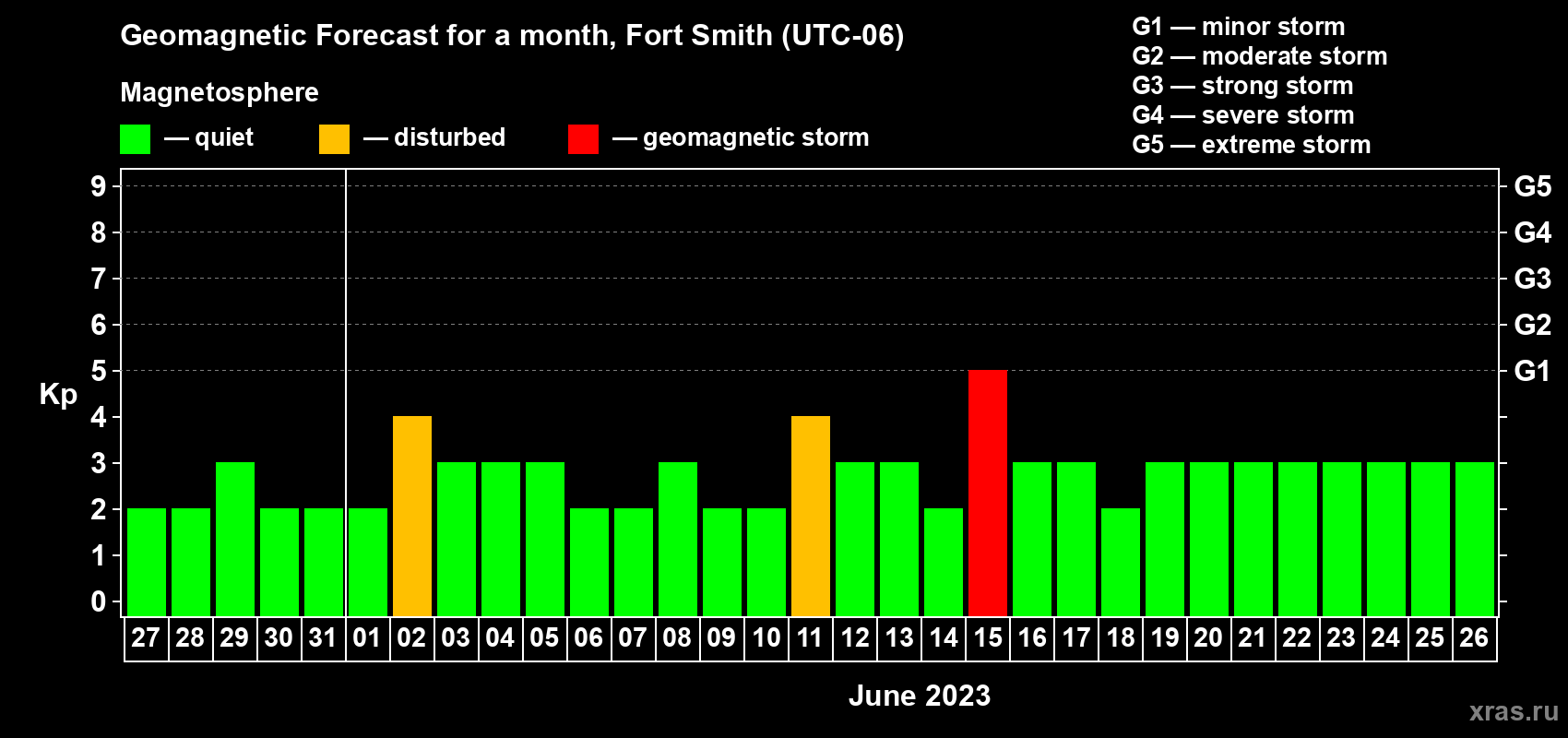The width and height of the screenshot is (1568, 738).
Task: Click date label 15 on the x-axis
Action: [987, 638]
